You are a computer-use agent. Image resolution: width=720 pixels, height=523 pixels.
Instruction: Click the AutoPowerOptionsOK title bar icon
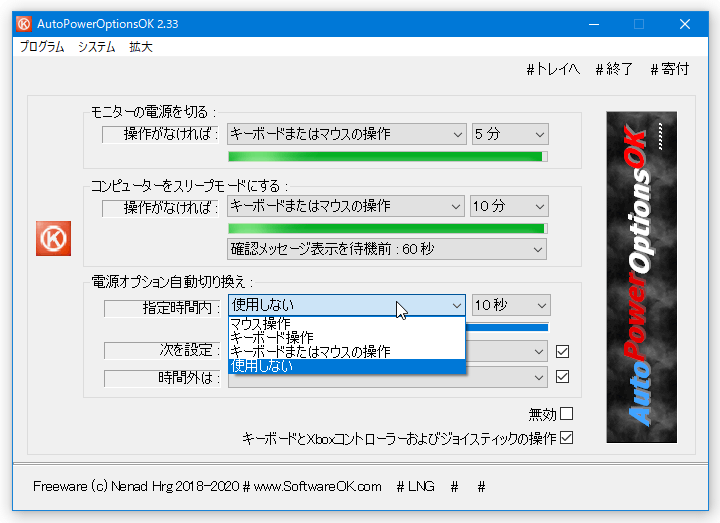pyautogui.click(x=24, y=24)
